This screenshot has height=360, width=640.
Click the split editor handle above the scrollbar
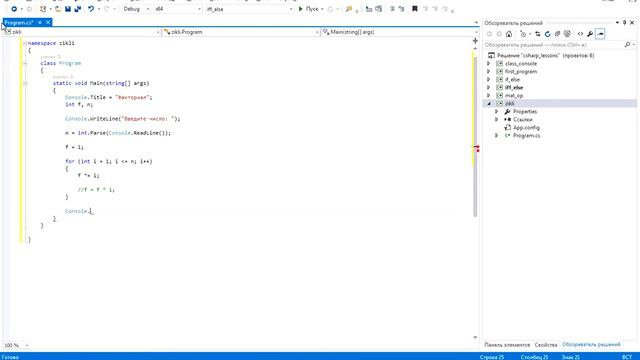pyautogui.click(x=475, y=41)
